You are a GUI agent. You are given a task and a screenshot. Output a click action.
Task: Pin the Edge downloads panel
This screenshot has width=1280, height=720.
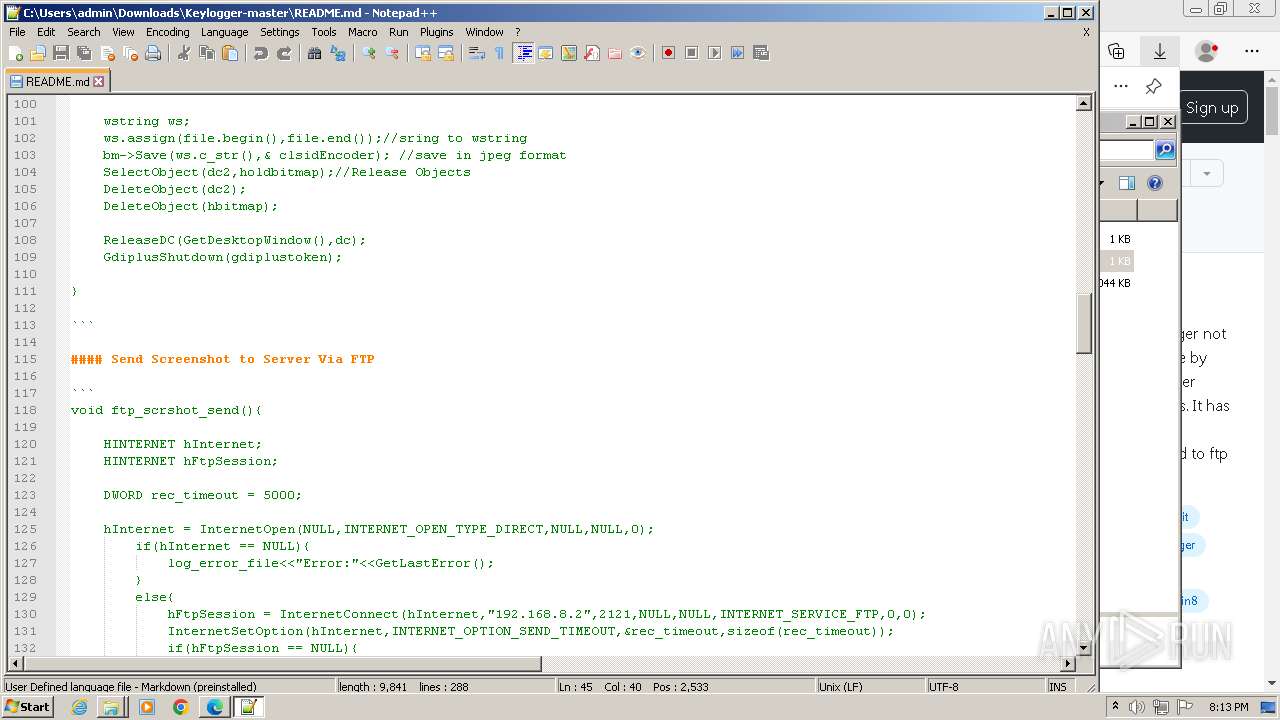pyautogui.click(x=1153, y=86)
